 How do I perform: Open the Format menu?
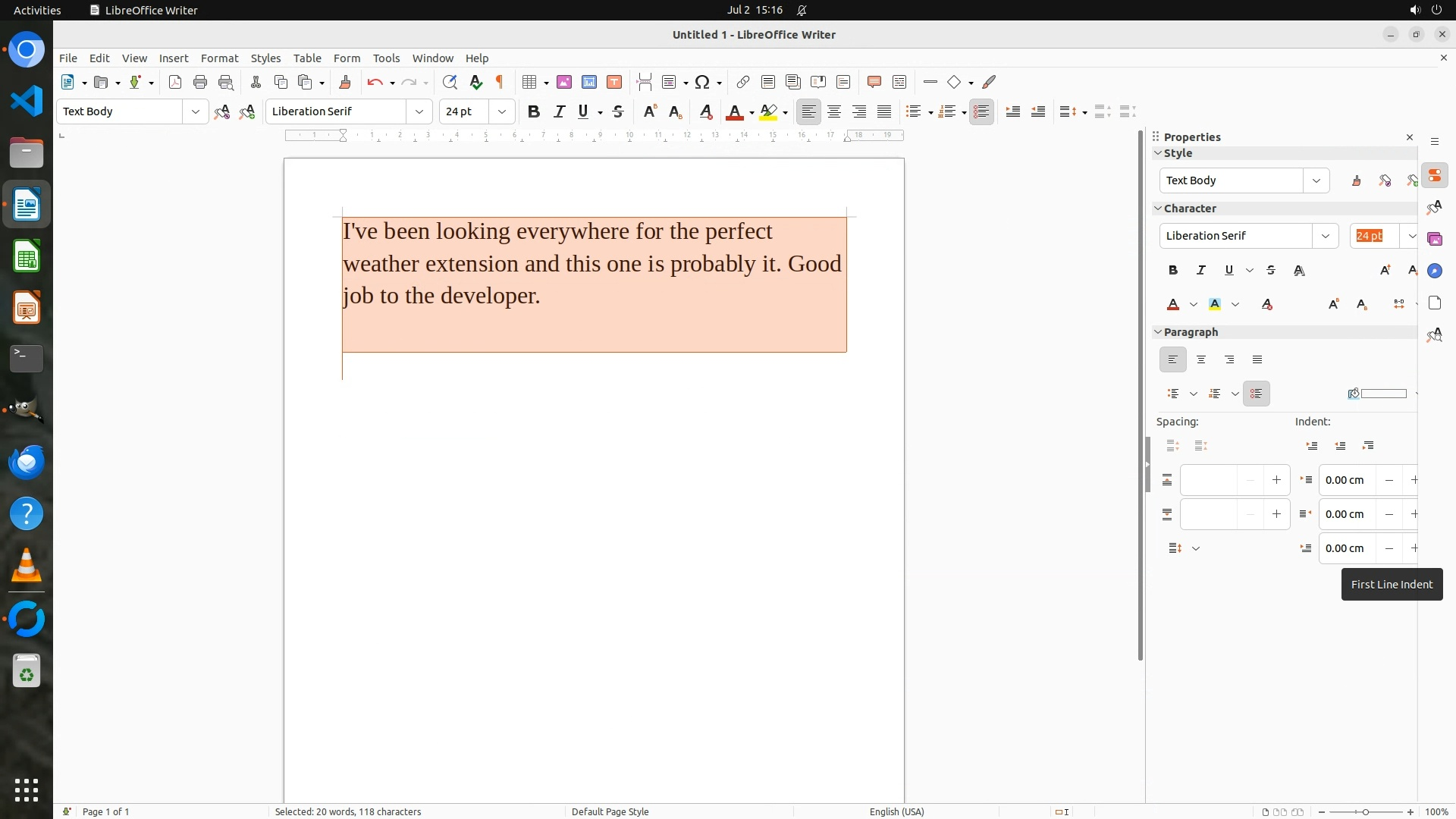219,58
